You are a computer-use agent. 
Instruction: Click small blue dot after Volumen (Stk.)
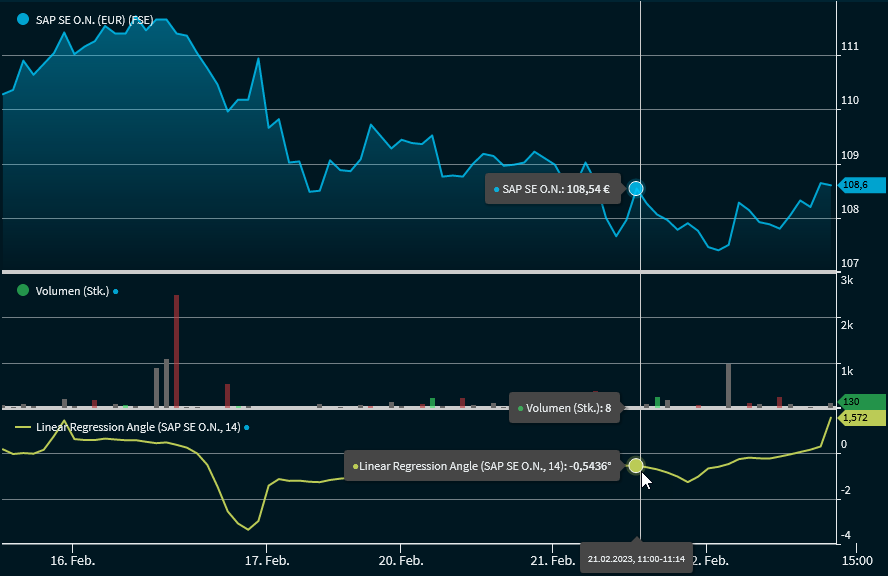116,292
